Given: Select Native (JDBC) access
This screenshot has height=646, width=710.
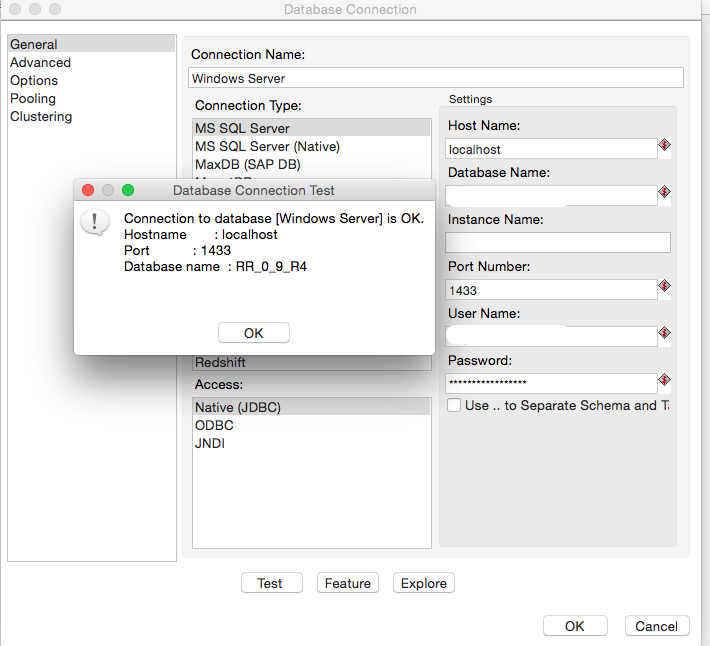Looking at the screenshot, I should (x=312, y=407).
